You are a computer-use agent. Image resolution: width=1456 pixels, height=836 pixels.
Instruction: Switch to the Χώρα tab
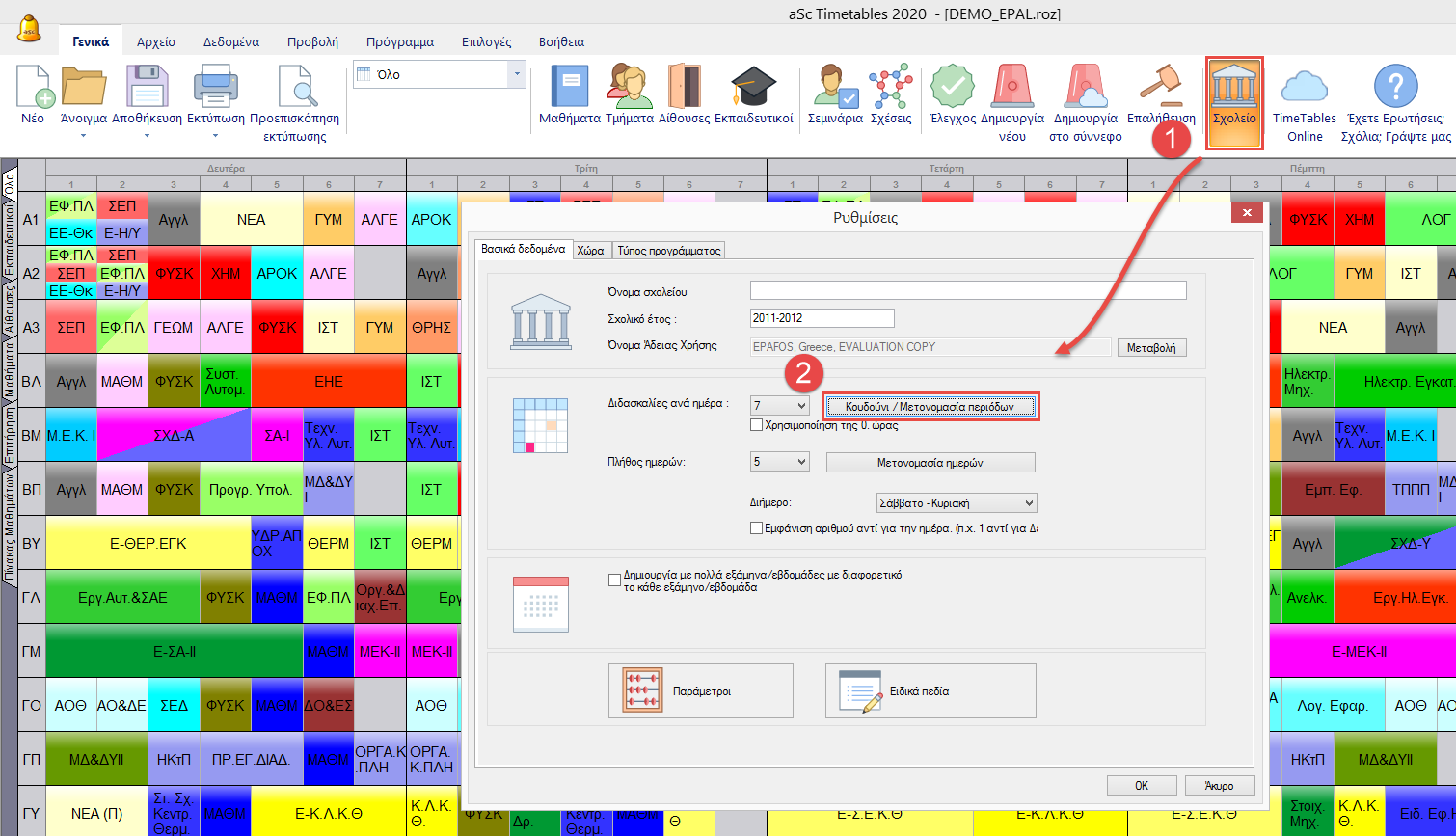coord(590,251)
